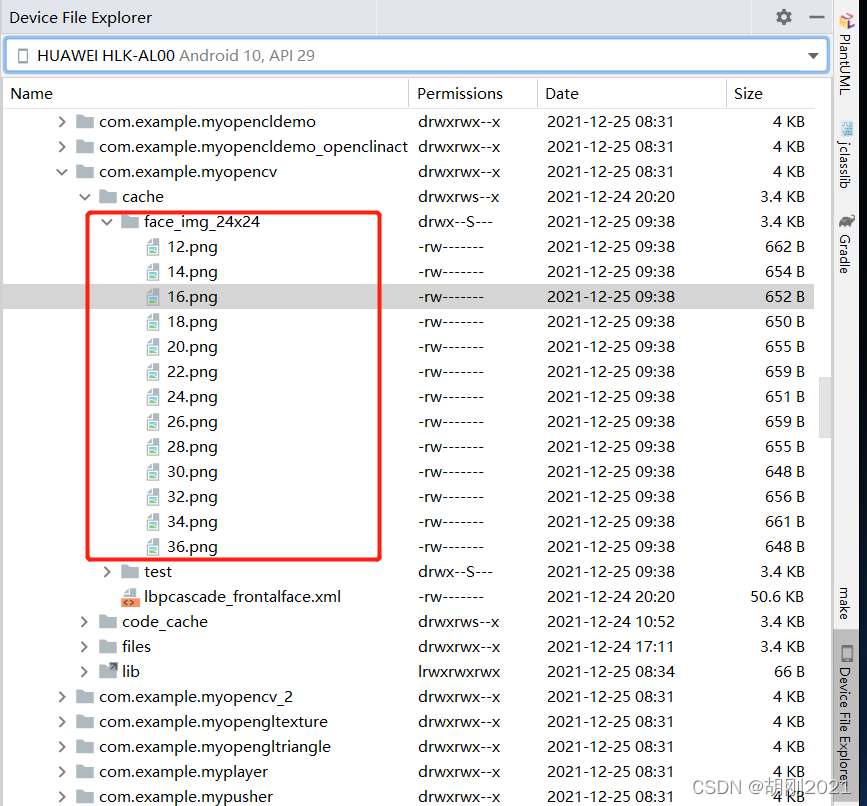Click the lrwxrwxrwx permissions value
867x806 pixels.
(x=459, y=672)
